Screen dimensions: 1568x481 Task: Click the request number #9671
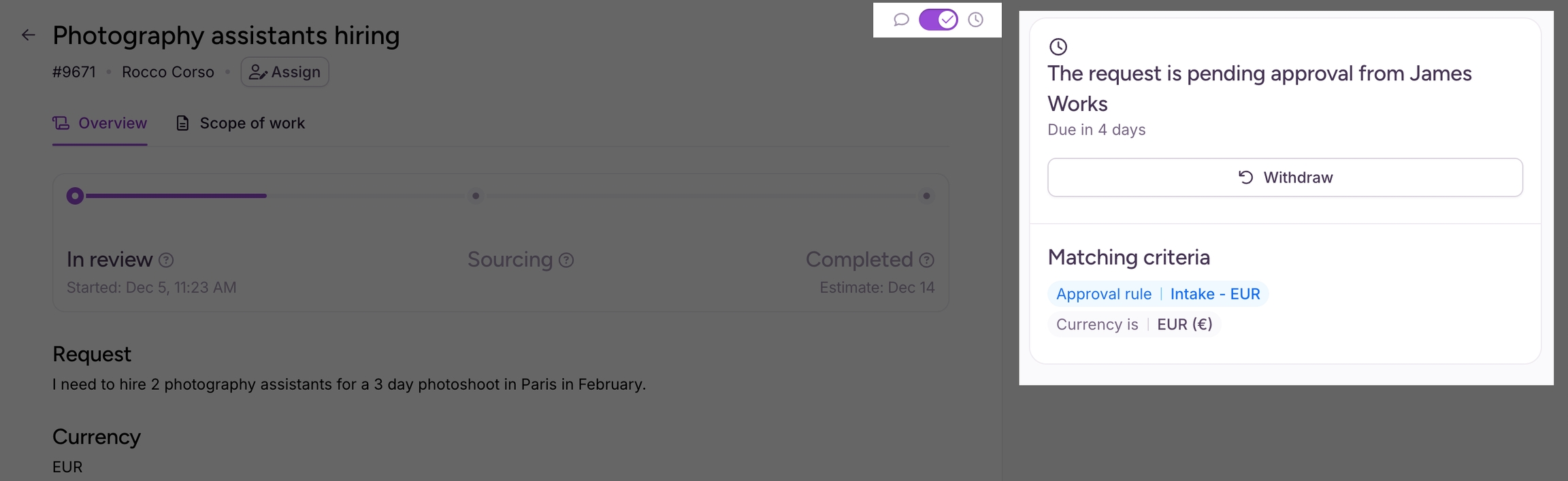pos(74,72)
